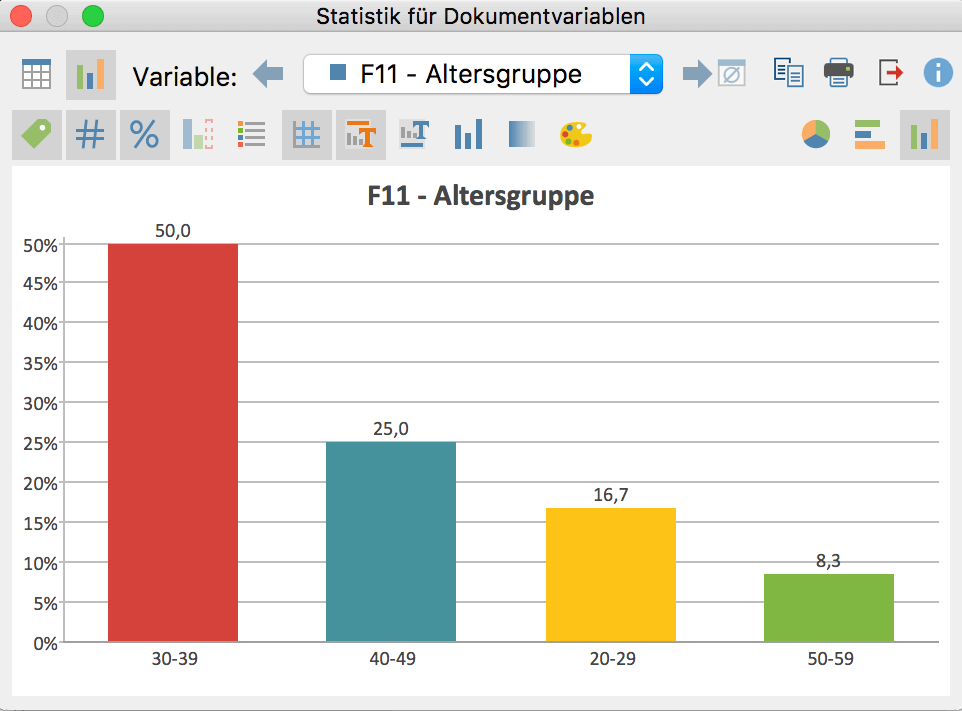Viewport: 962px width, 711px height.
Task: Click the dropdown stepper arrows of variable selector
Action: coord(646,74)
